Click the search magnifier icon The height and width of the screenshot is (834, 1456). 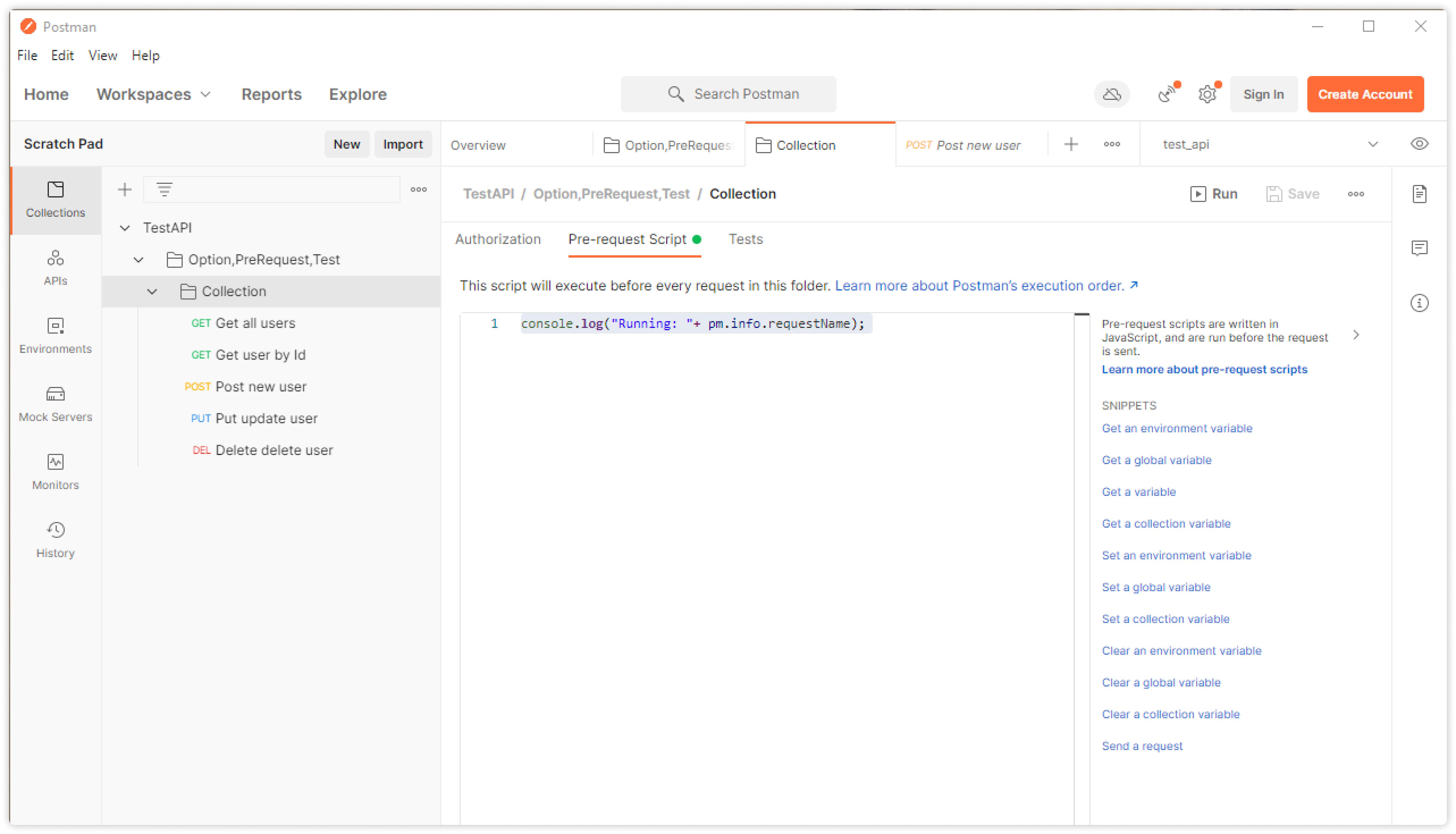[676, 94]
